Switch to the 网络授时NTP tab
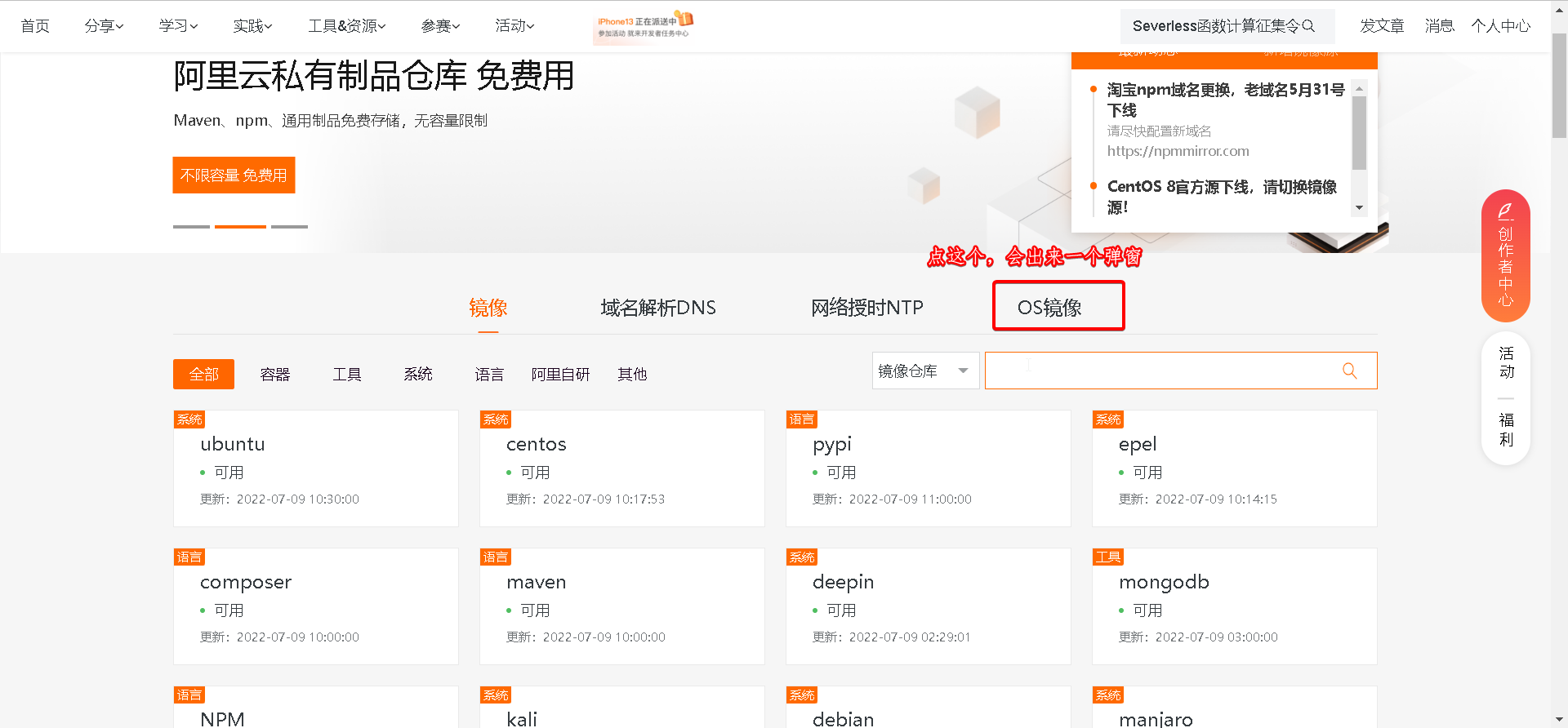Image resolution: width=1568 pixels, height=728 pixels. tap(866, 308)
